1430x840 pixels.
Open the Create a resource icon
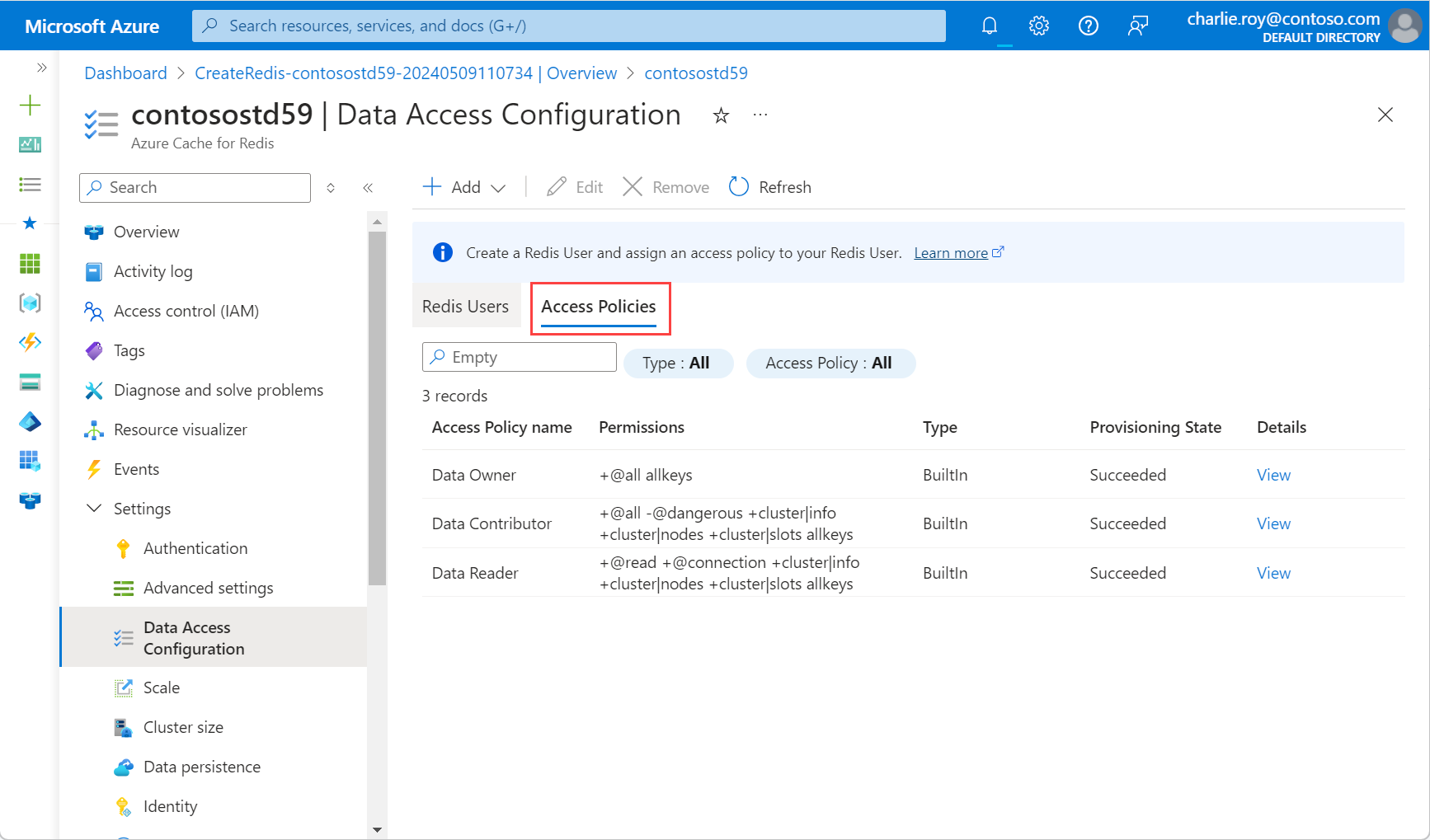(x=30, y=106)
